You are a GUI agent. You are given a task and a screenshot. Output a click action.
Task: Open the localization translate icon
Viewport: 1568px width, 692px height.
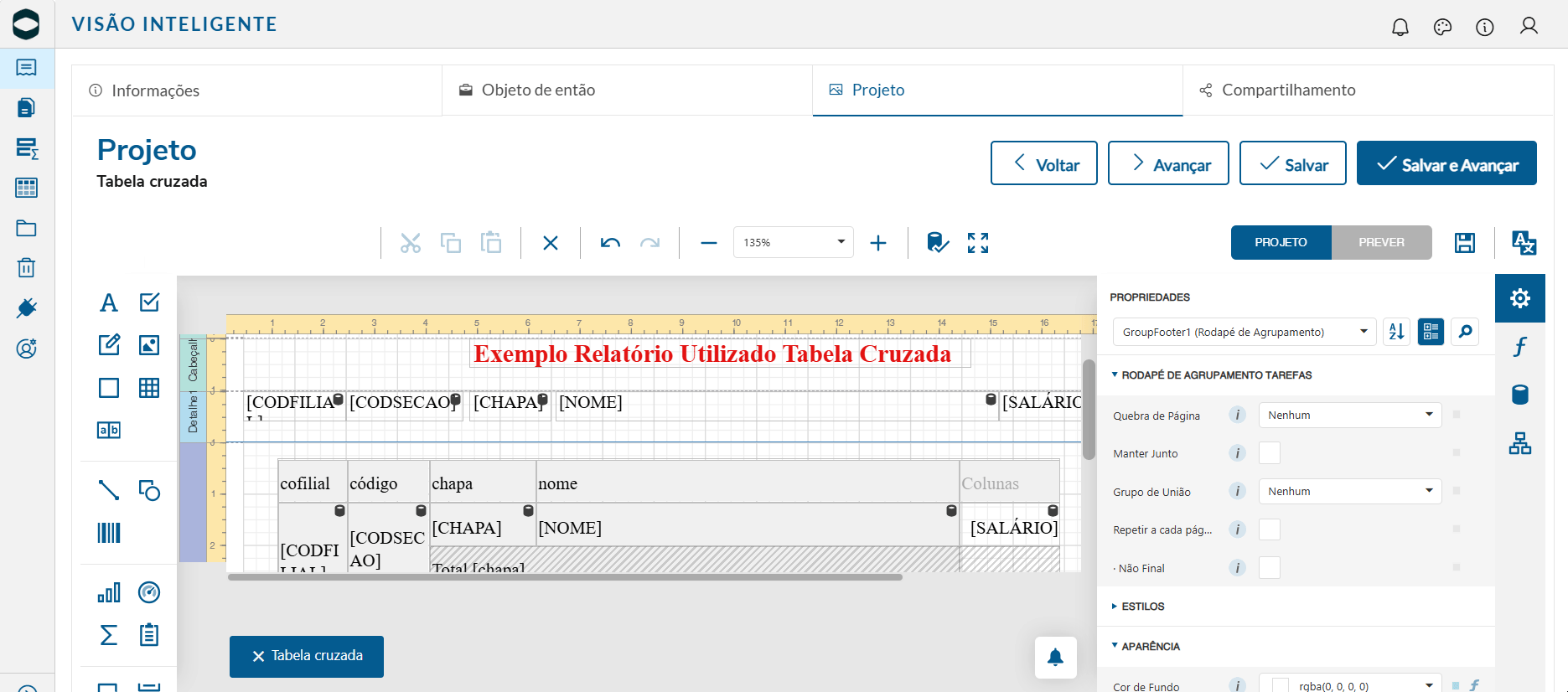[x=1524, y=243]
